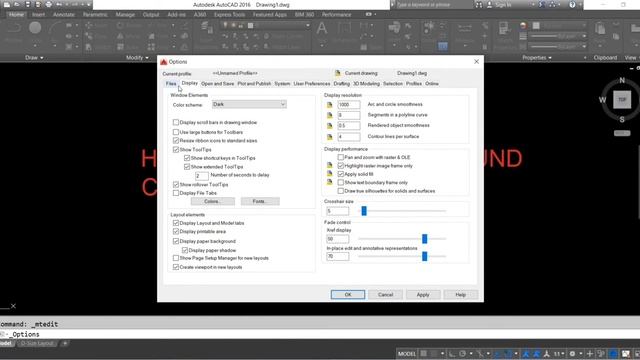Click the Colors... button
Image resolution: width=640 pixels, height=360 pixels.
click(213, 202)
